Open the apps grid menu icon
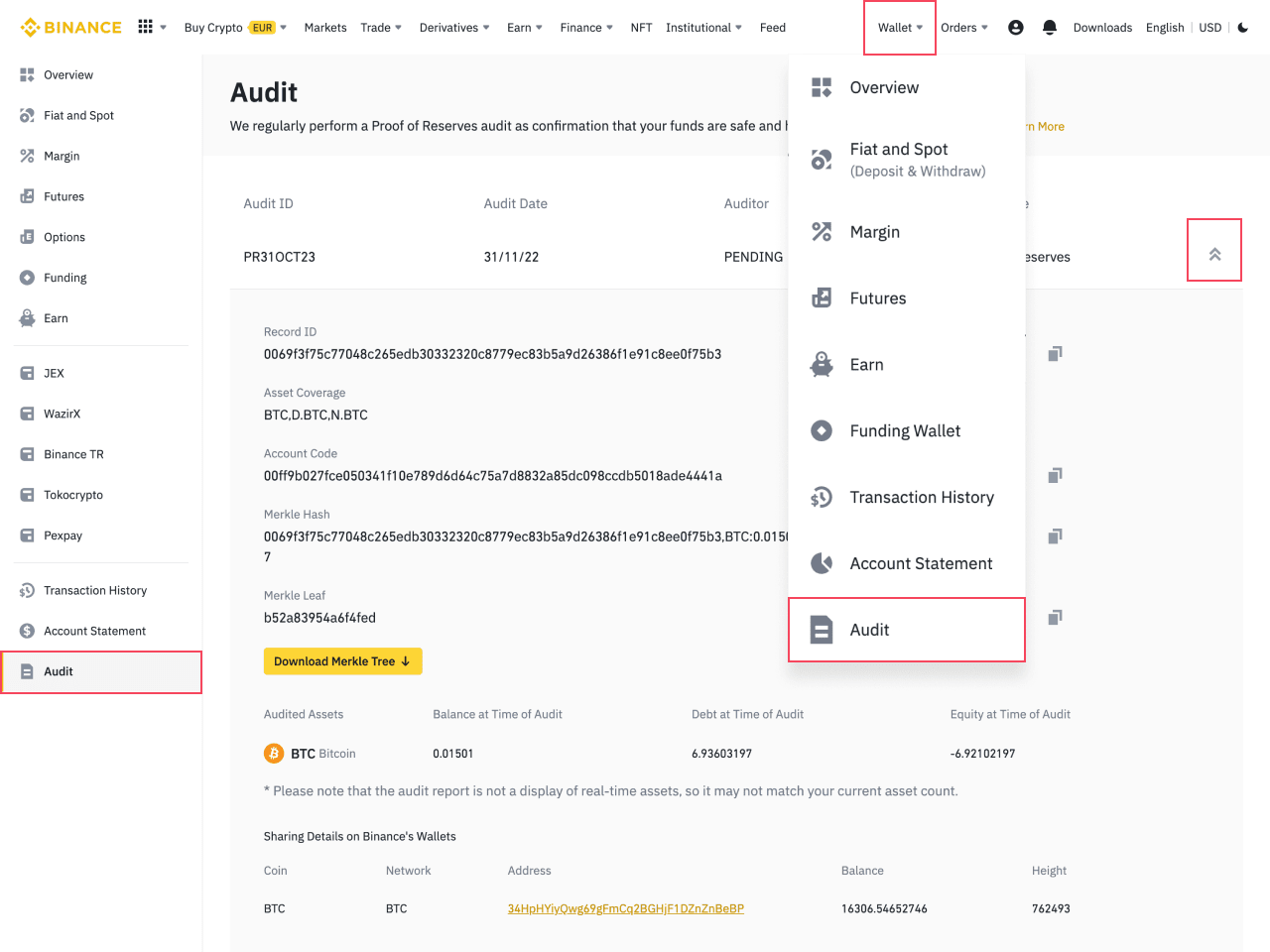This screenshot has width=1270, height=952. point(146,27)
